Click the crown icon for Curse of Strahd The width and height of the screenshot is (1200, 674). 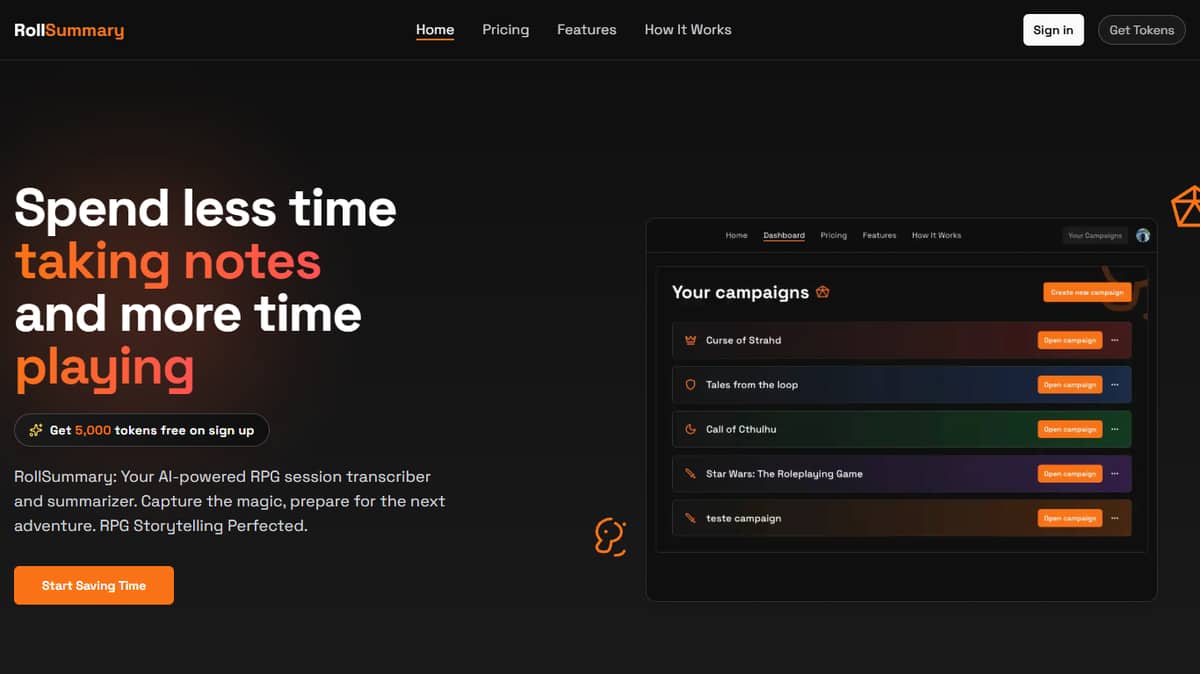tap(690, 341)
